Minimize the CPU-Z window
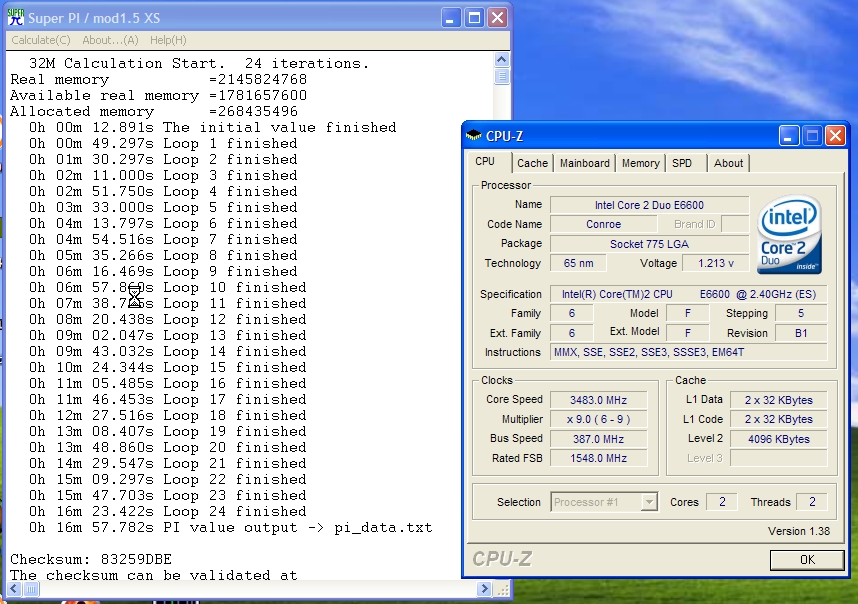The height and width of the screenshot is (604, 858). [788, 136]
